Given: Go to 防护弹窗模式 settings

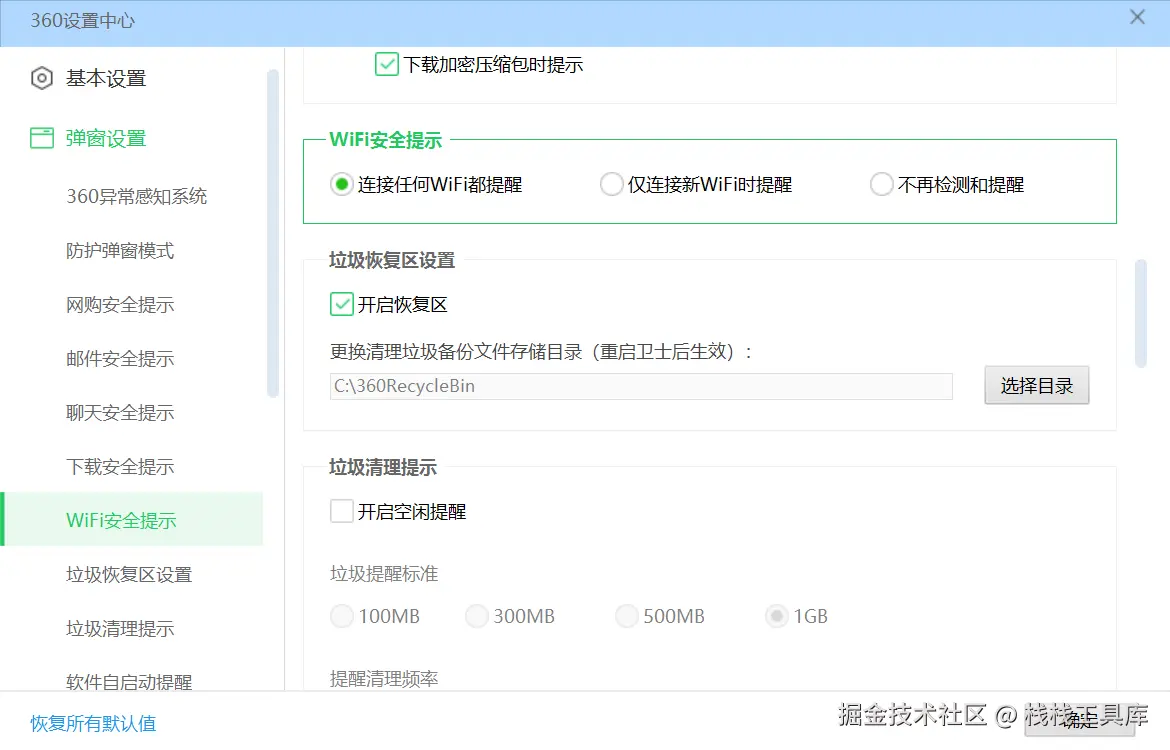Looking at the screenshot, I should pos(120,251).
